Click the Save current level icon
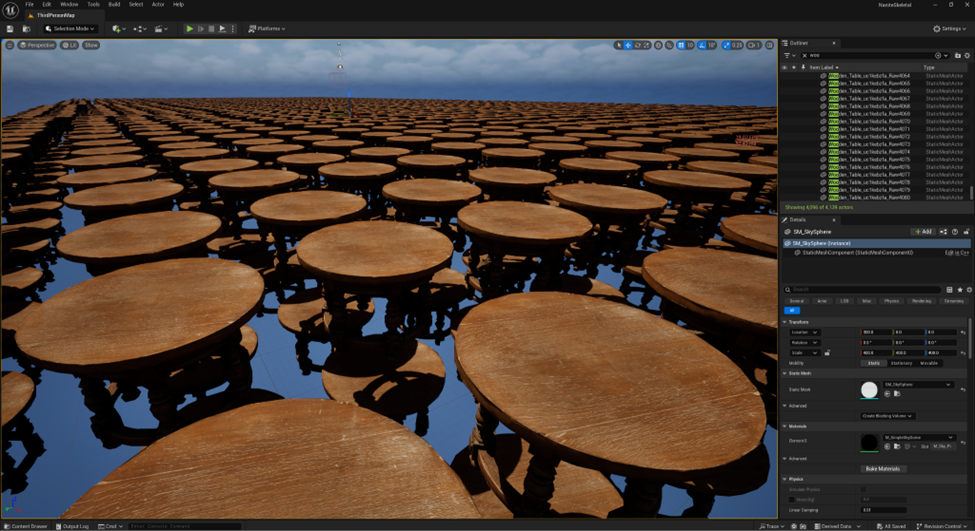Viewport: 975px width, 531px height. point(9,29)
